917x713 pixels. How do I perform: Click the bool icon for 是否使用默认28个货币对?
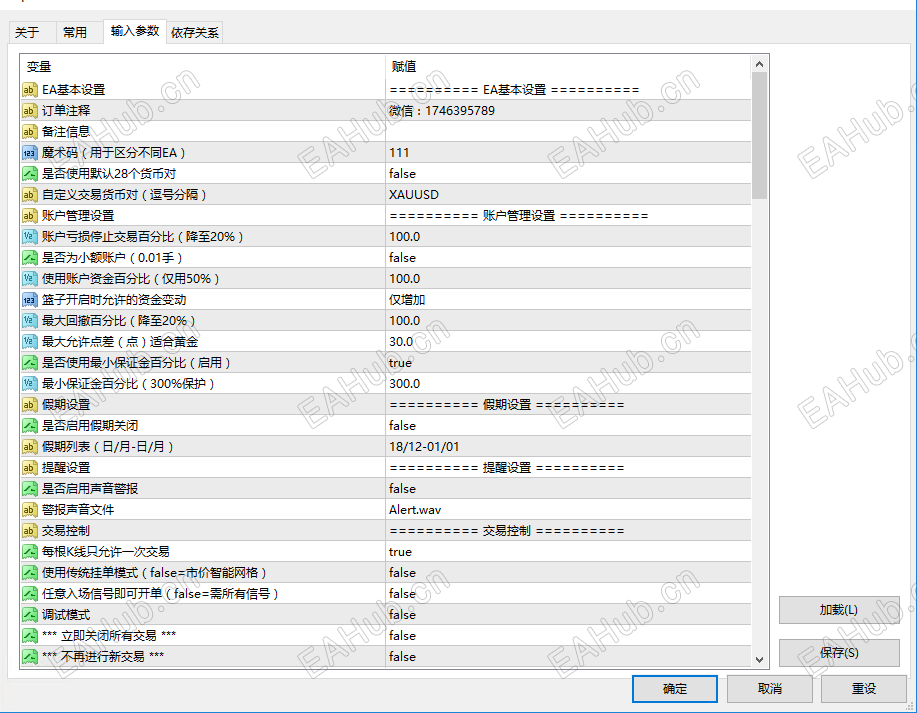[29, 174]
